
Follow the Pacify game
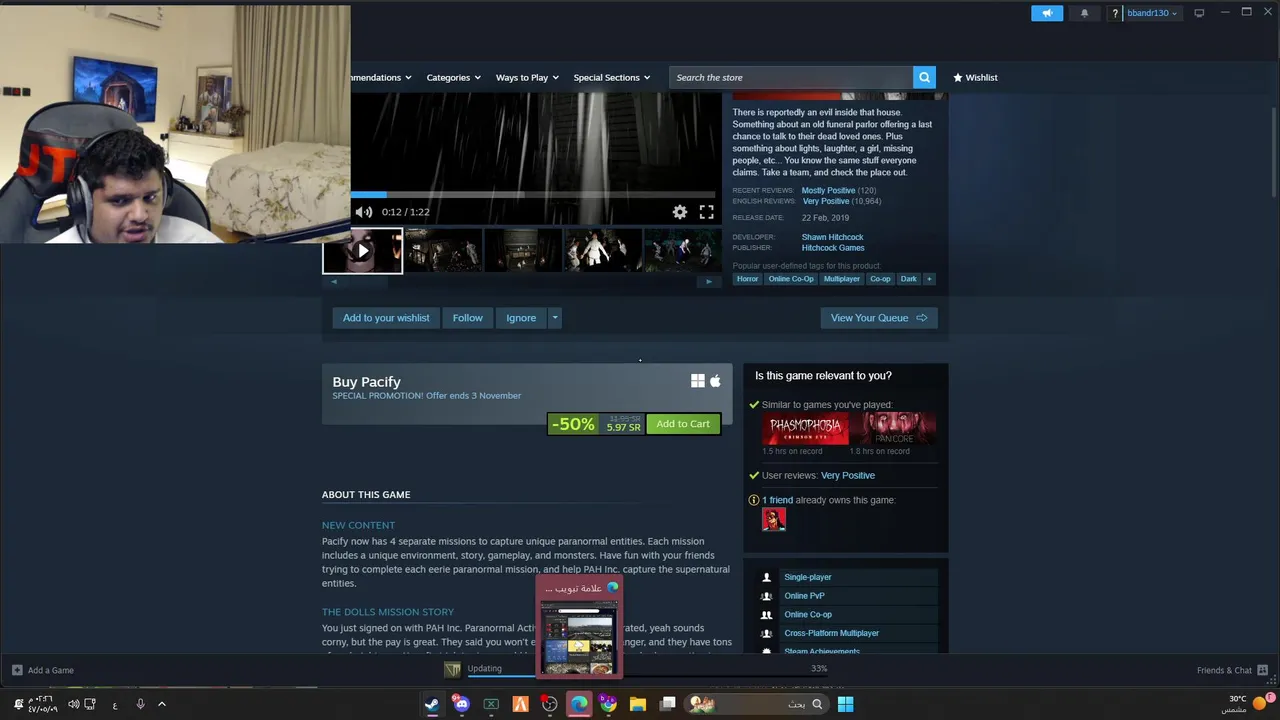(467, 318)
